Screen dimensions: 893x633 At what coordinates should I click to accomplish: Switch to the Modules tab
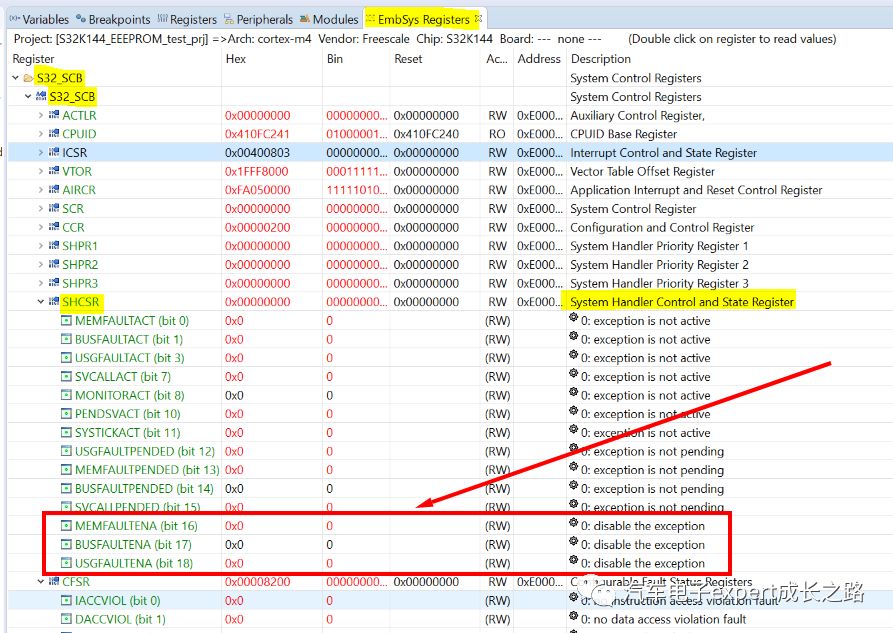329,19
